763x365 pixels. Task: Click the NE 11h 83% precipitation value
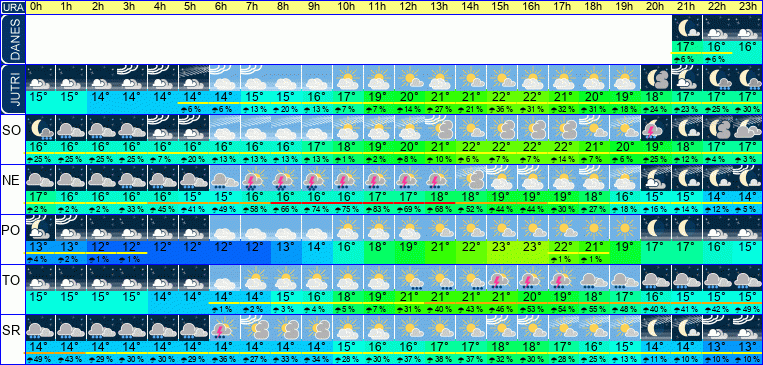[379, 209]
